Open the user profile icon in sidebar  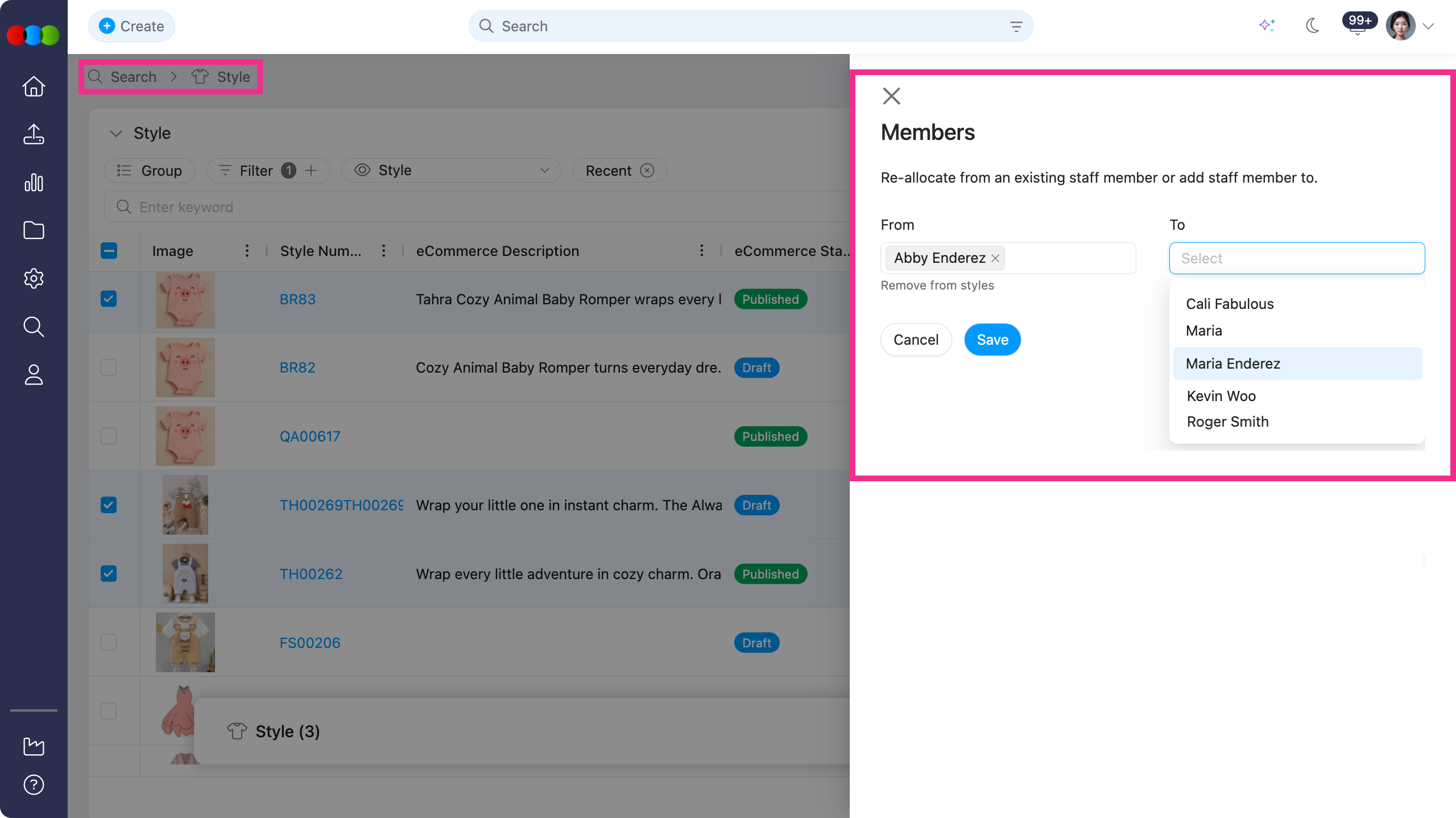34,375
